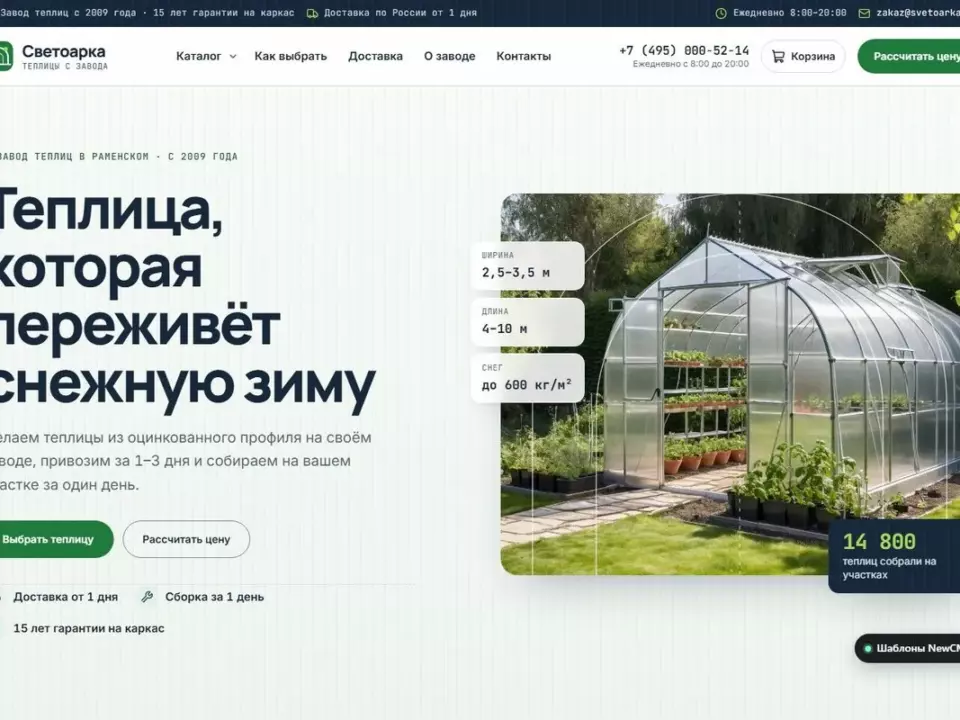Expand the Каталог dropdown chevron
The height and width of the screenshot is (720, 960).
point(233,56)
